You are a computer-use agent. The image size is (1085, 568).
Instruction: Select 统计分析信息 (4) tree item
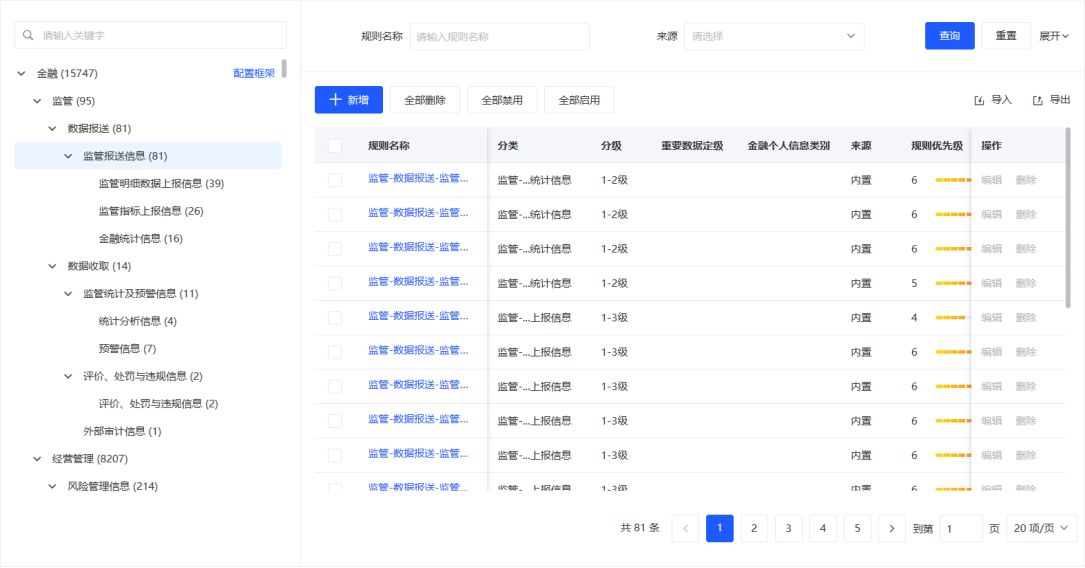(x=138, y=321)
